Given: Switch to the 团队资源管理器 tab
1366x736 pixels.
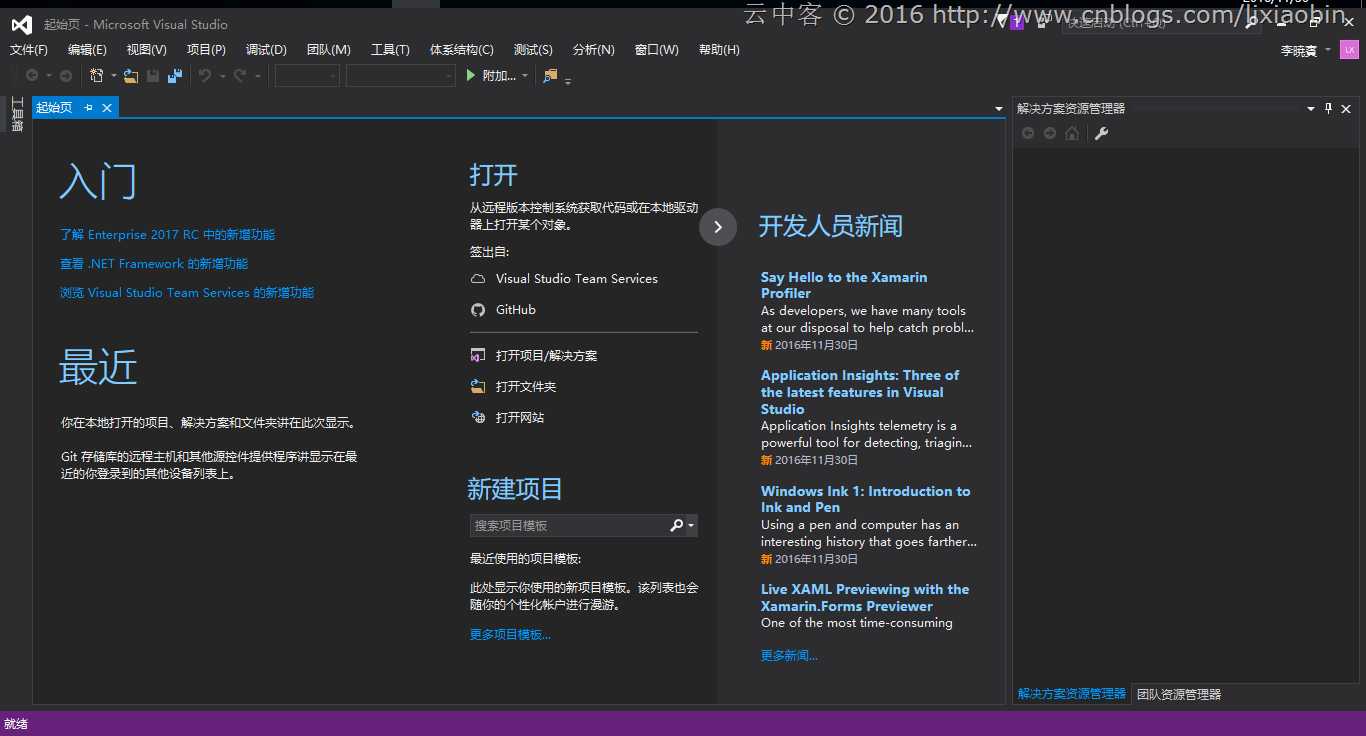Looking at the screenshot, I should tap(1179, 694).
